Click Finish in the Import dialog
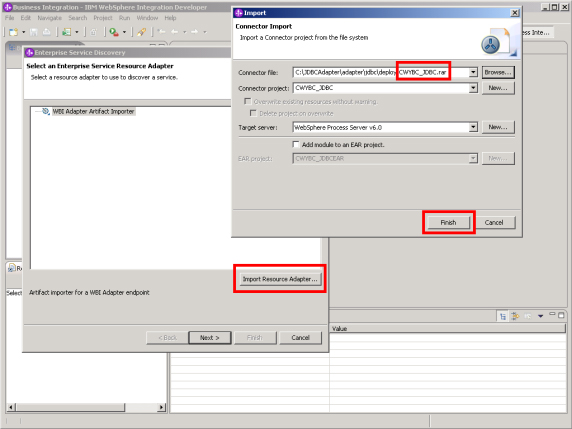This screenshot has width=572, height=429. [448, 222]
